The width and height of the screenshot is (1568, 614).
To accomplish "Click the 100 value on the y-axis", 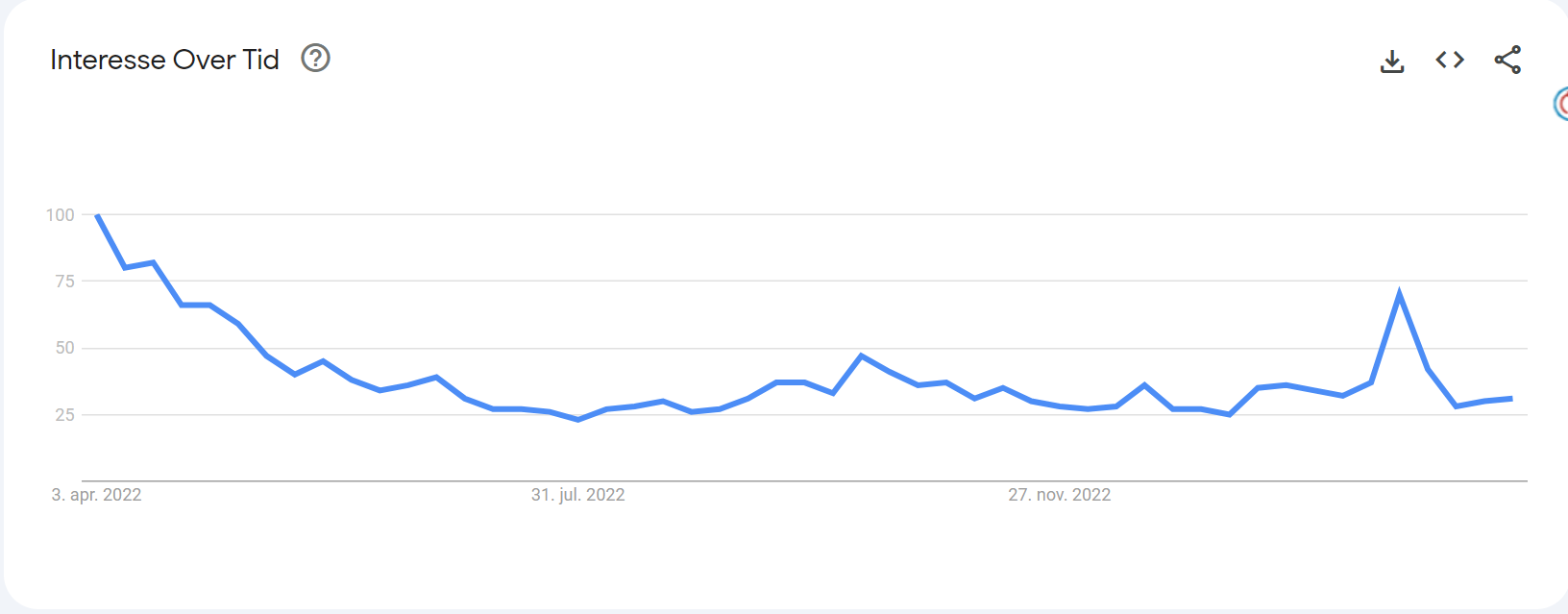I will (61, 215).
